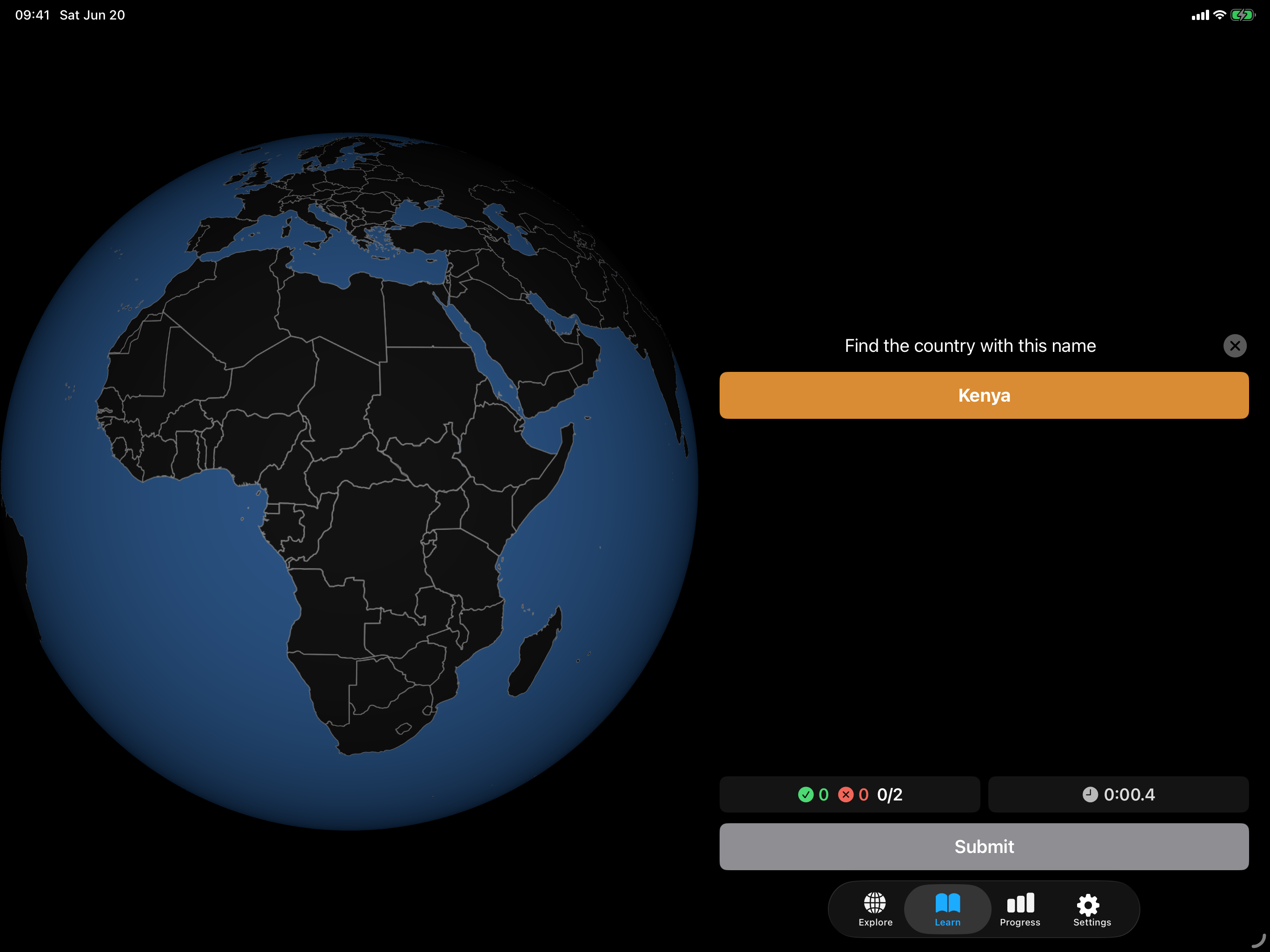Click the timer clock icon
This screenshot has height=952, width=1270.
[x=1090, y=794]
